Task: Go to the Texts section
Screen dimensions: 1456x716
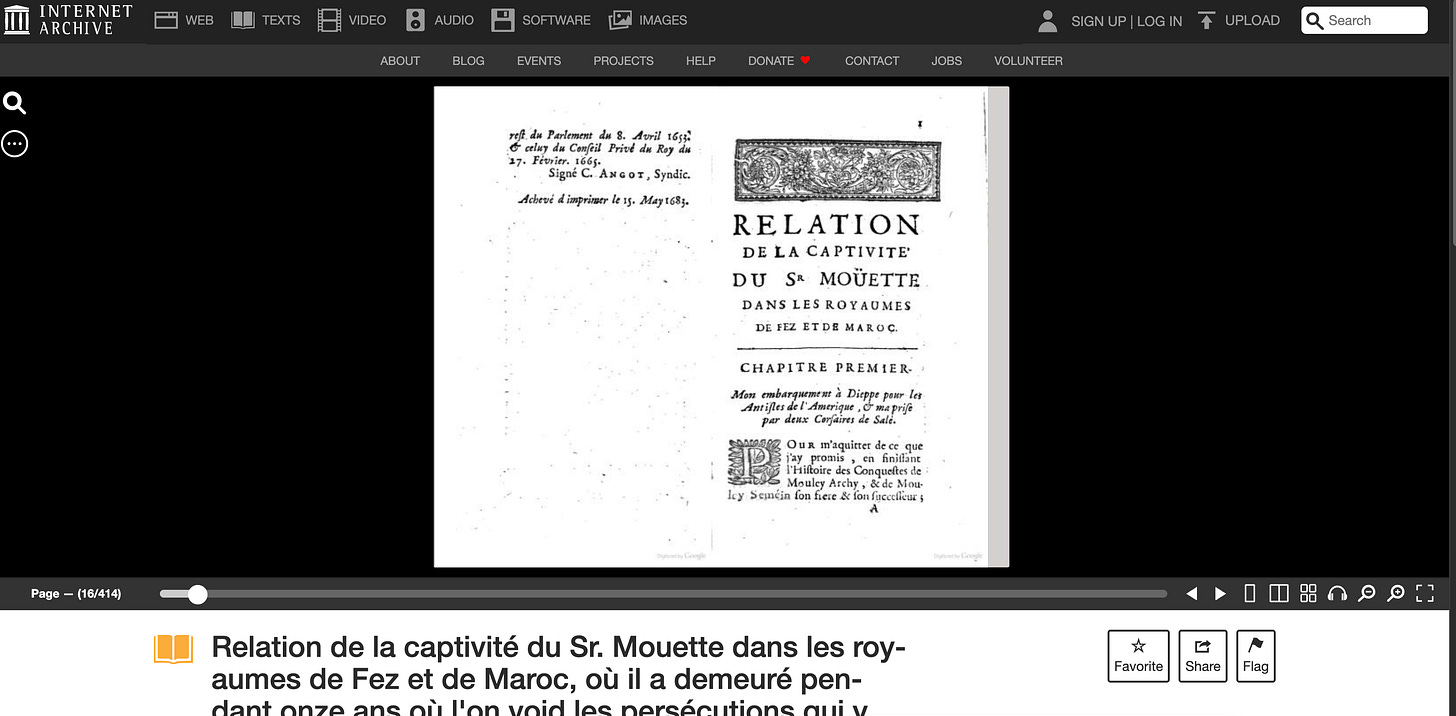Action: pyautogui.click(x=265, y=20)
